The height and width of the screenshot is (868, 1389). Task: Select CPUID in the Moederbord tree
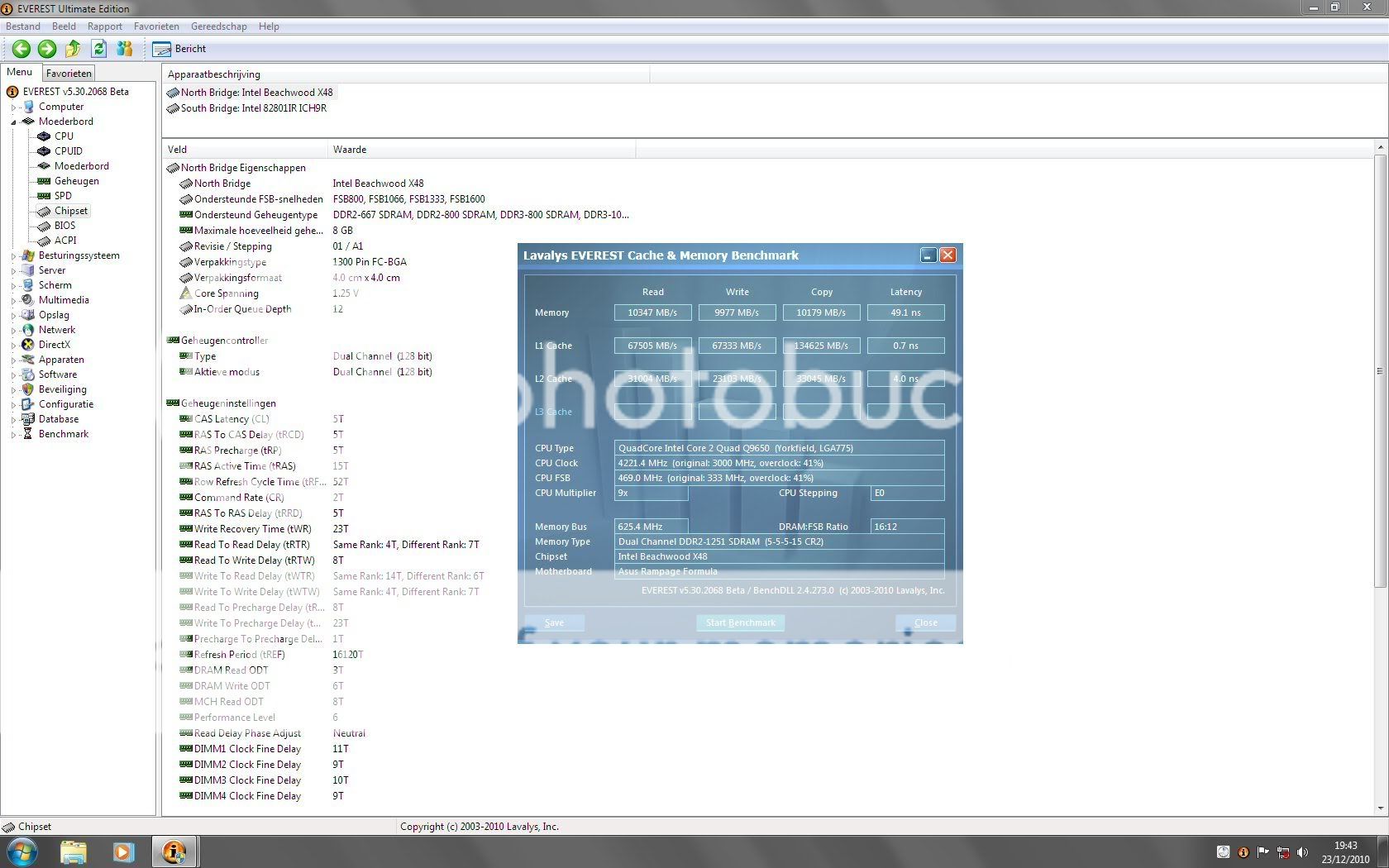coord(68,151)
